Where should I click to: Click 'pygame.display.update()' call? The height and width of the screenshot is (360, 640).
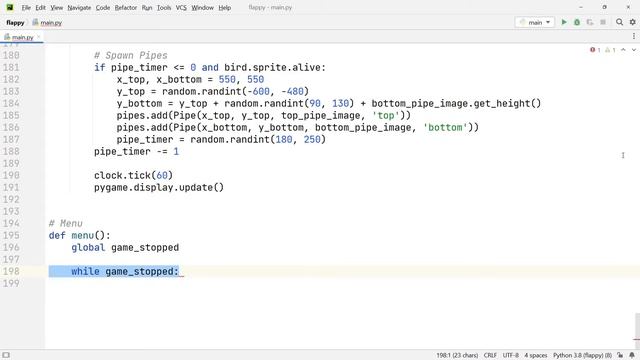click(159, 187)
